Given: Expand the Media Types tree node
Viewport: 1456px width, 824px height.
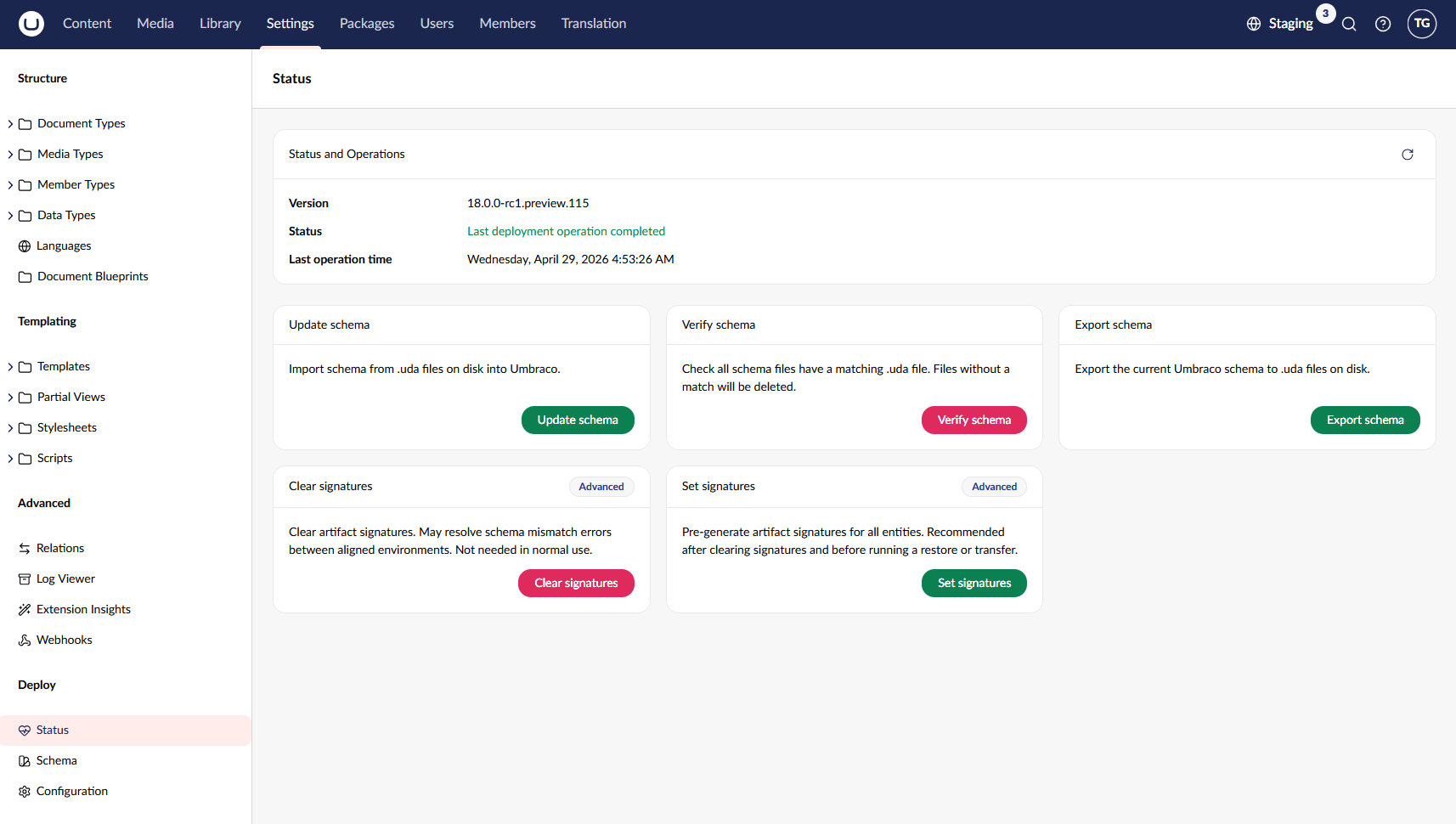Looking at the screenshot, I should click(x=10, y=155).
